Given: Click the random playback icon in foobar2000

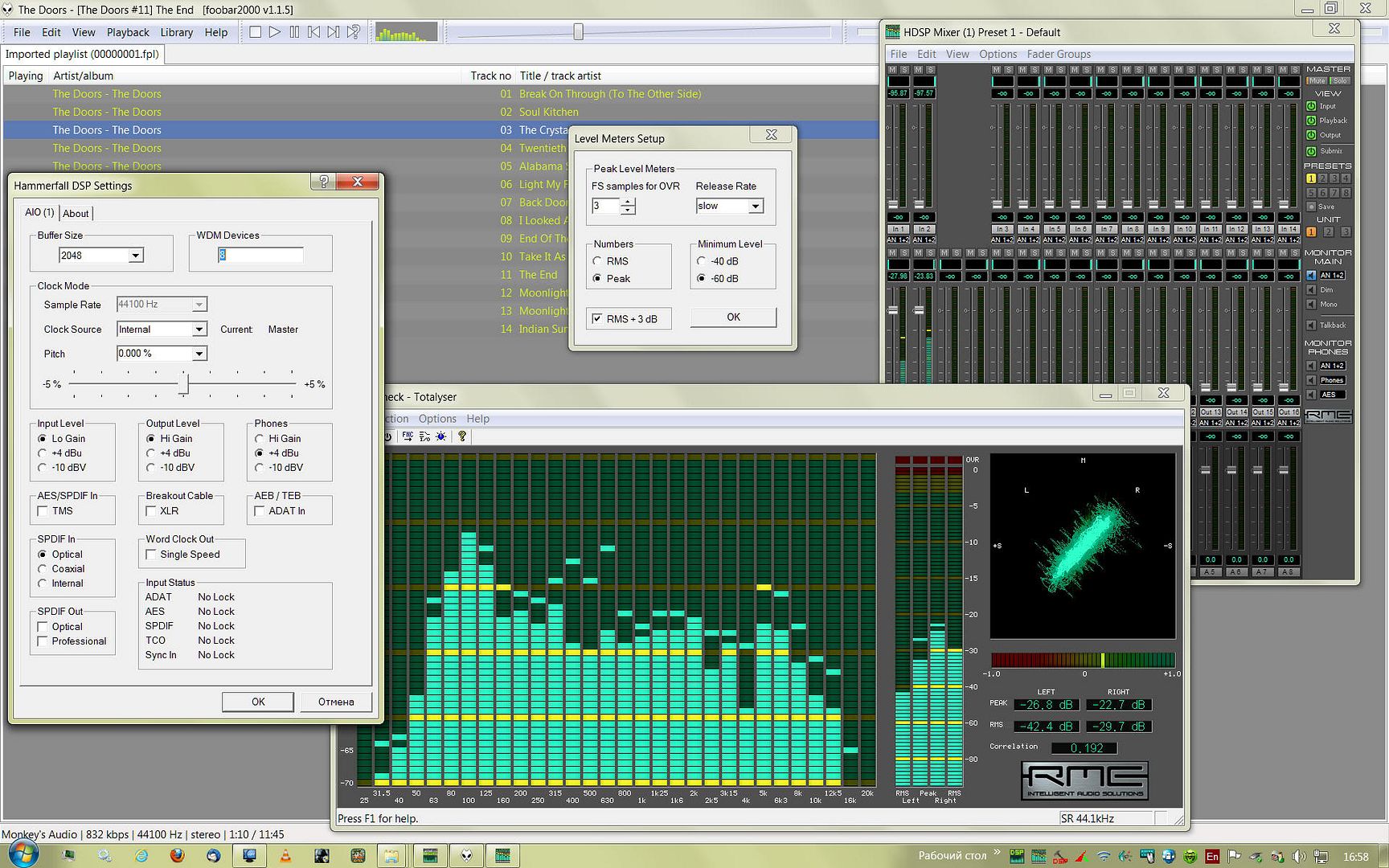Looking at the screenshot, I should click(353, 32).
